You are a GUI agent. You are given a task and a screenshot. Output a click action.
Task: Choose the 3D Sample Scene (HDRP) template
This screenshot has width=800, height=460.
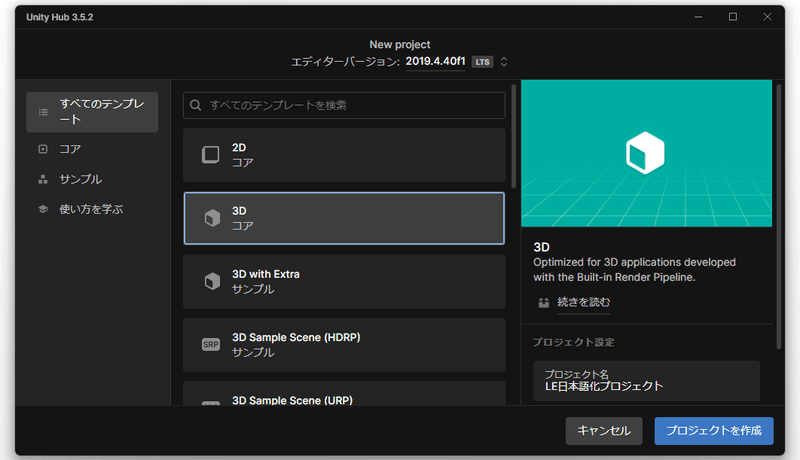pos(344,345)
